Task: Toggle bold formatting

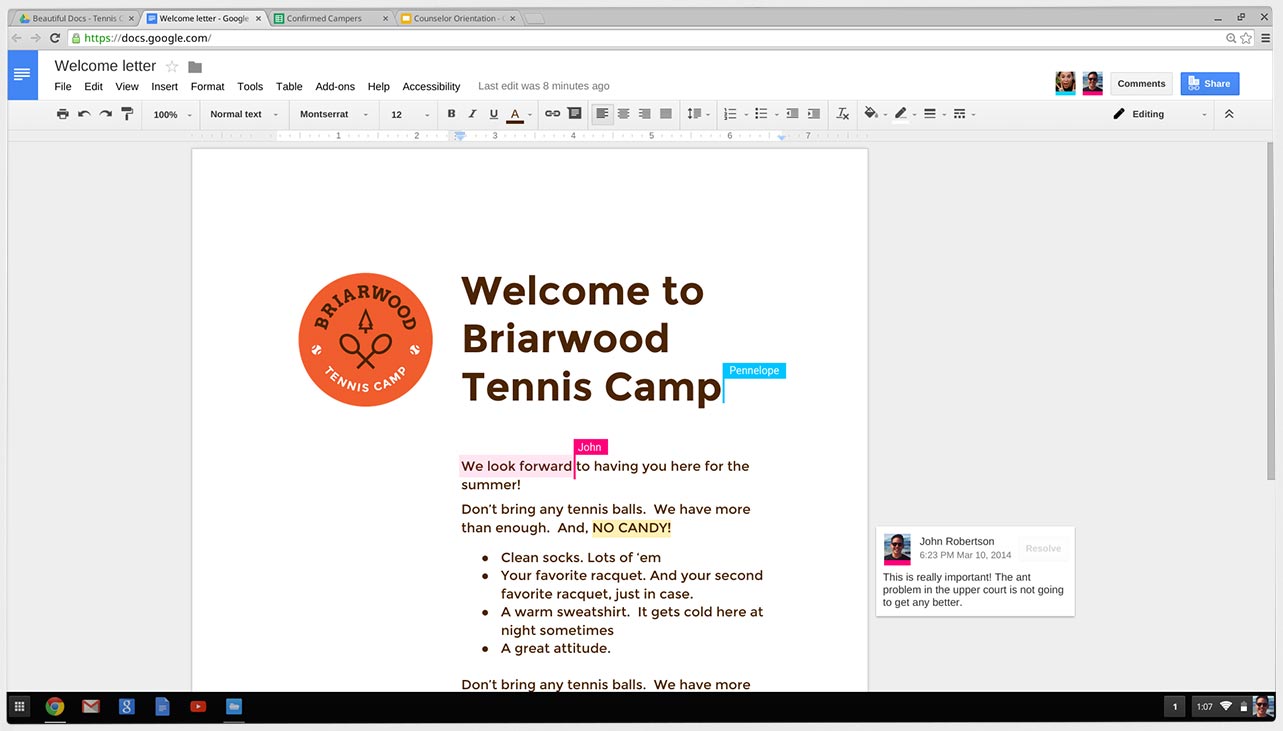Action: click(x=451, y=114)
